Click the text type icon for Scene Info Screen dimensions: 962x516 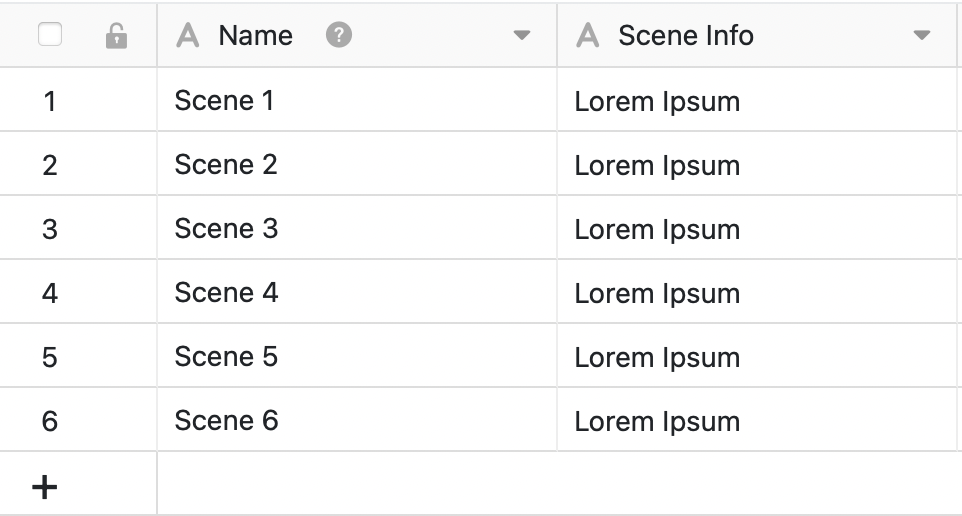tap(588, 36)
